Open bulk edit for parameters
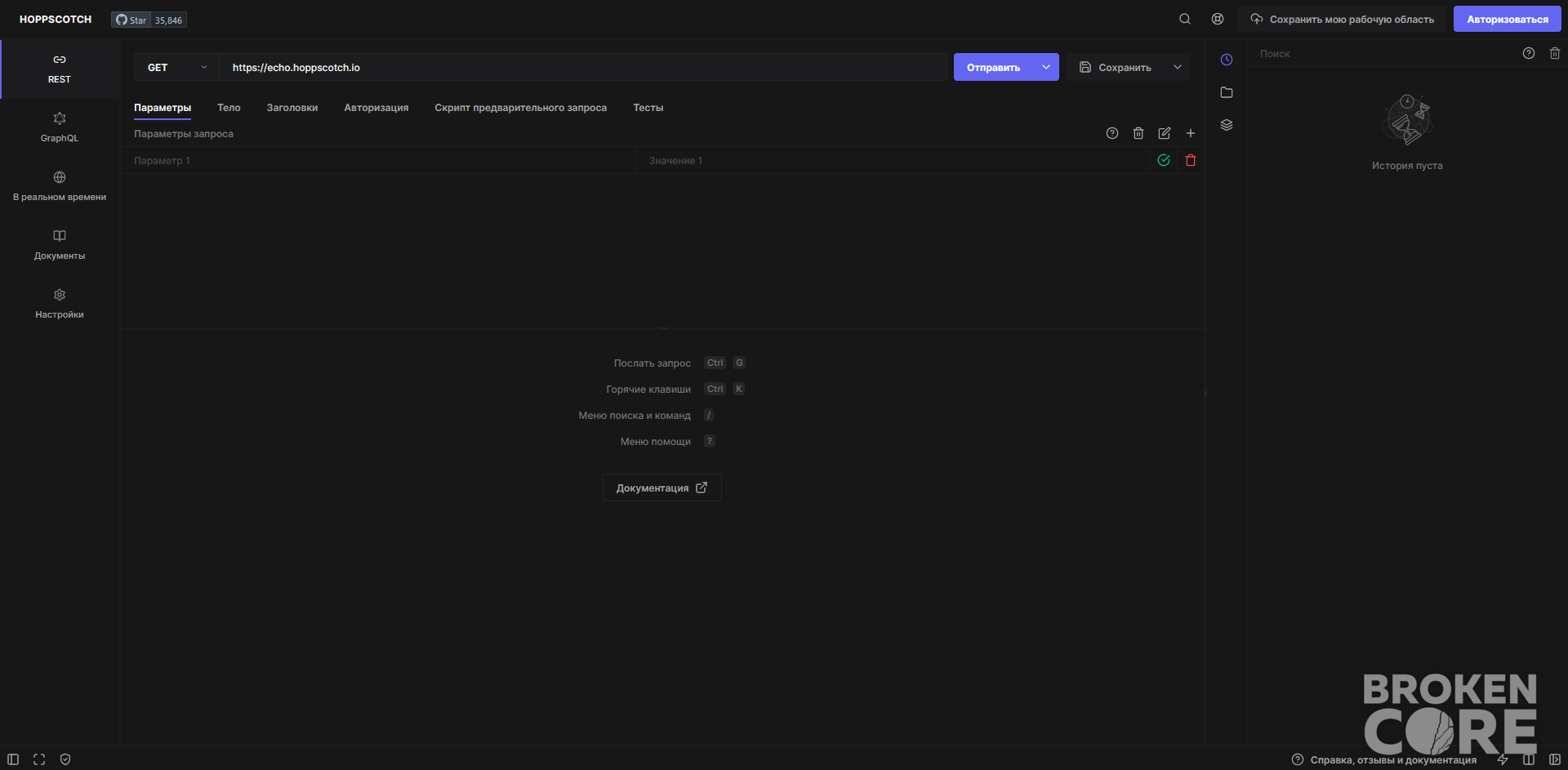This screenshot has height=770, width=1568. coord(1164,133)
